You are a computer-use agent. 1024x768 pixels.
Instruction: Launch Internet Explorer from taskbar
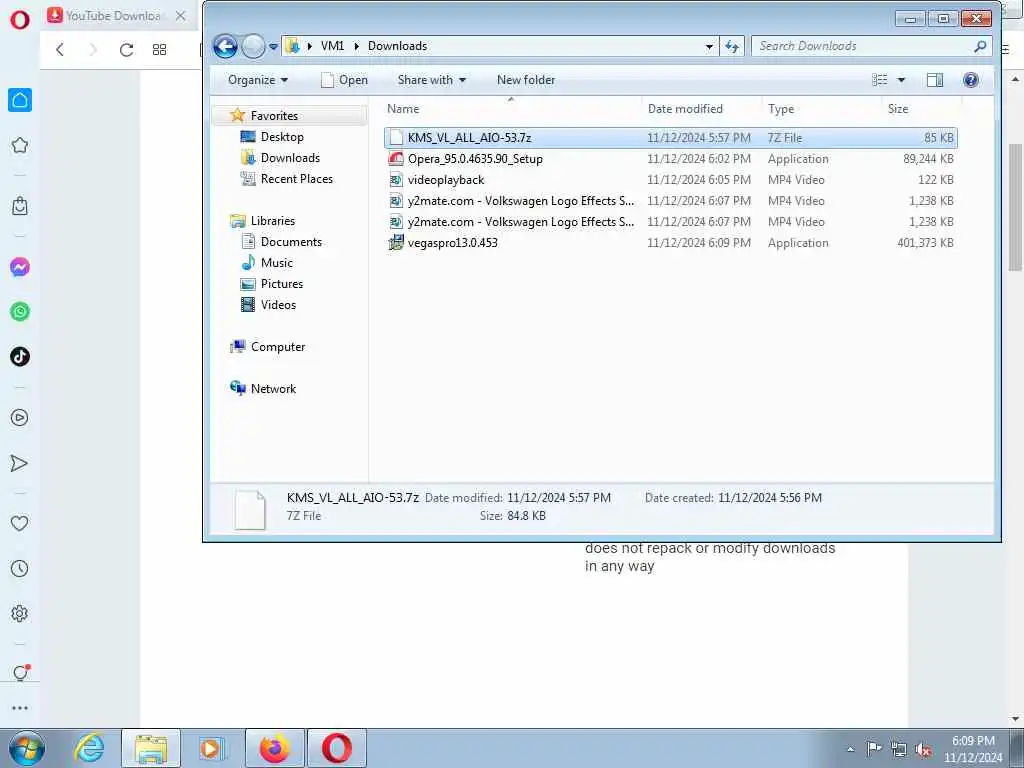(89, 748)
